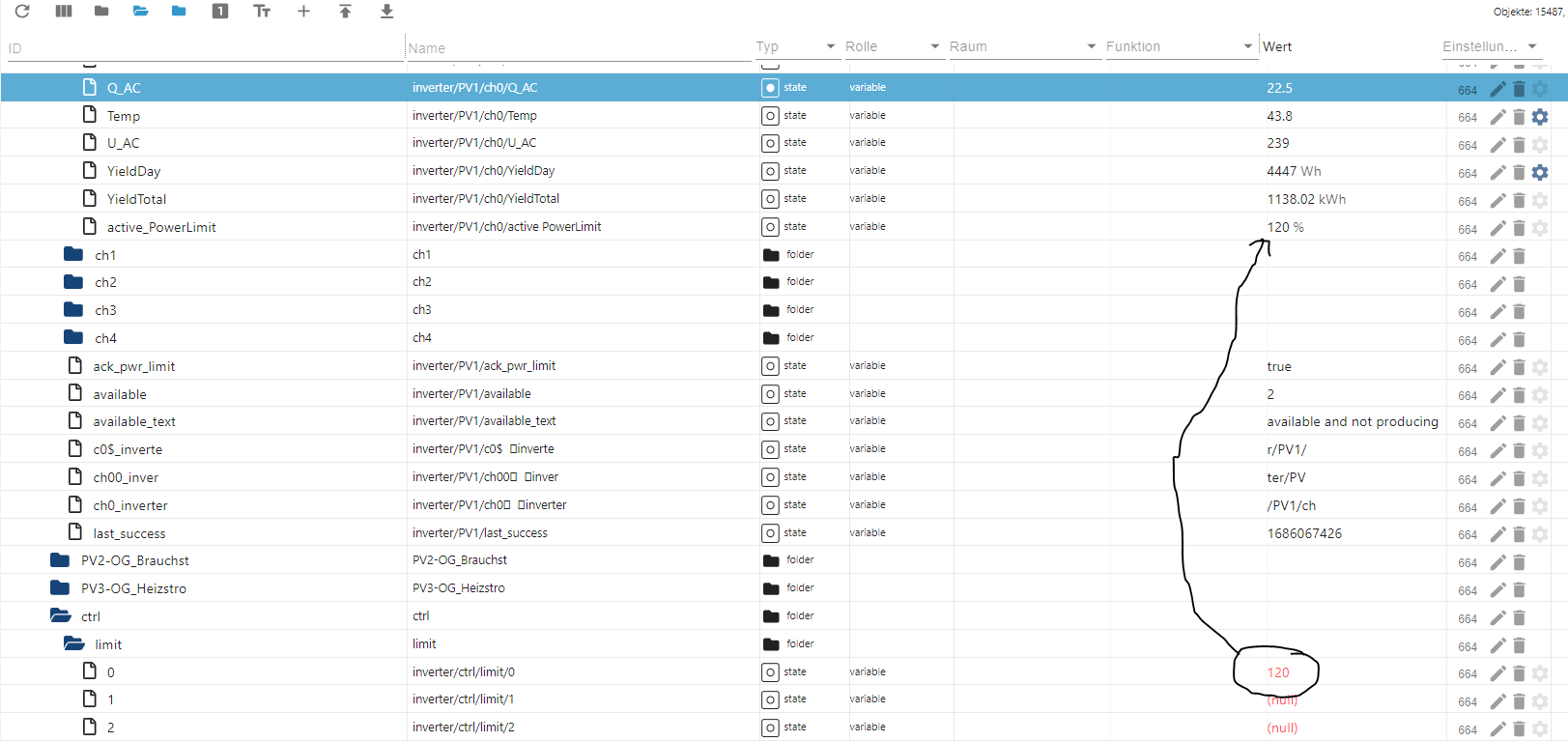
Task: Click the state icon of the Q_AC row
Action: pos(770,88)
